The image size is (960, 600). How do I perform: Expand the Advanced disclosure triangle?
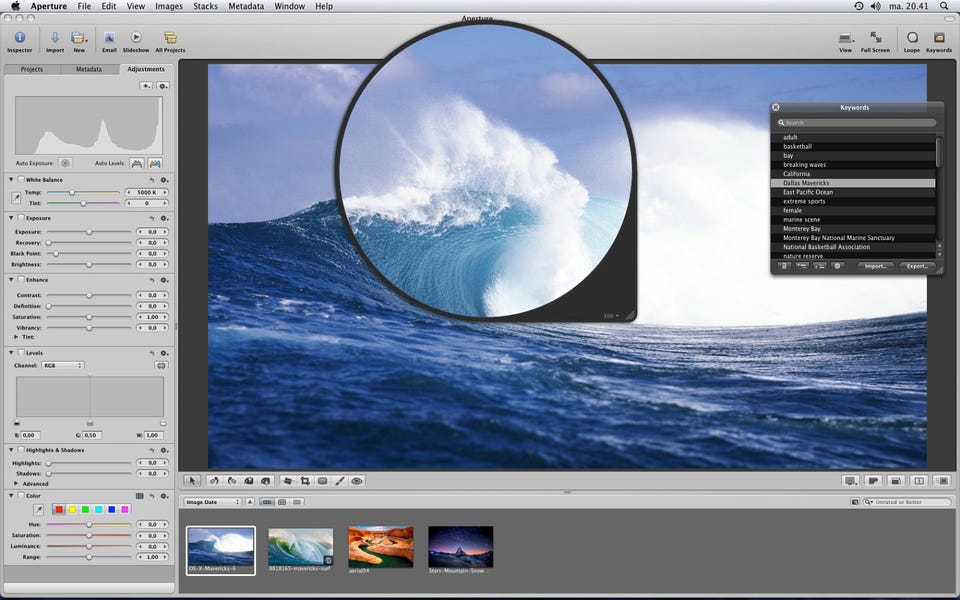(x=16, y=483)
